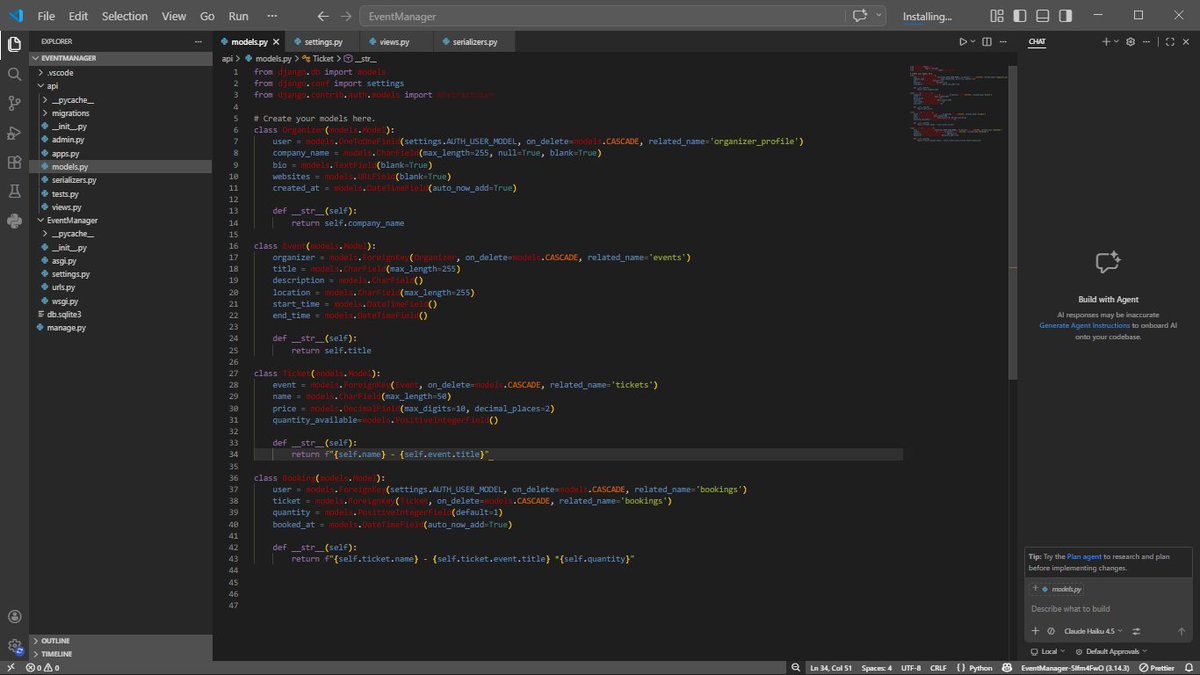This screenshot has height=675, width=1200.
Task: Open run options dropdown beside play icon
Action: pyautogui.click(x=975, y=42)
